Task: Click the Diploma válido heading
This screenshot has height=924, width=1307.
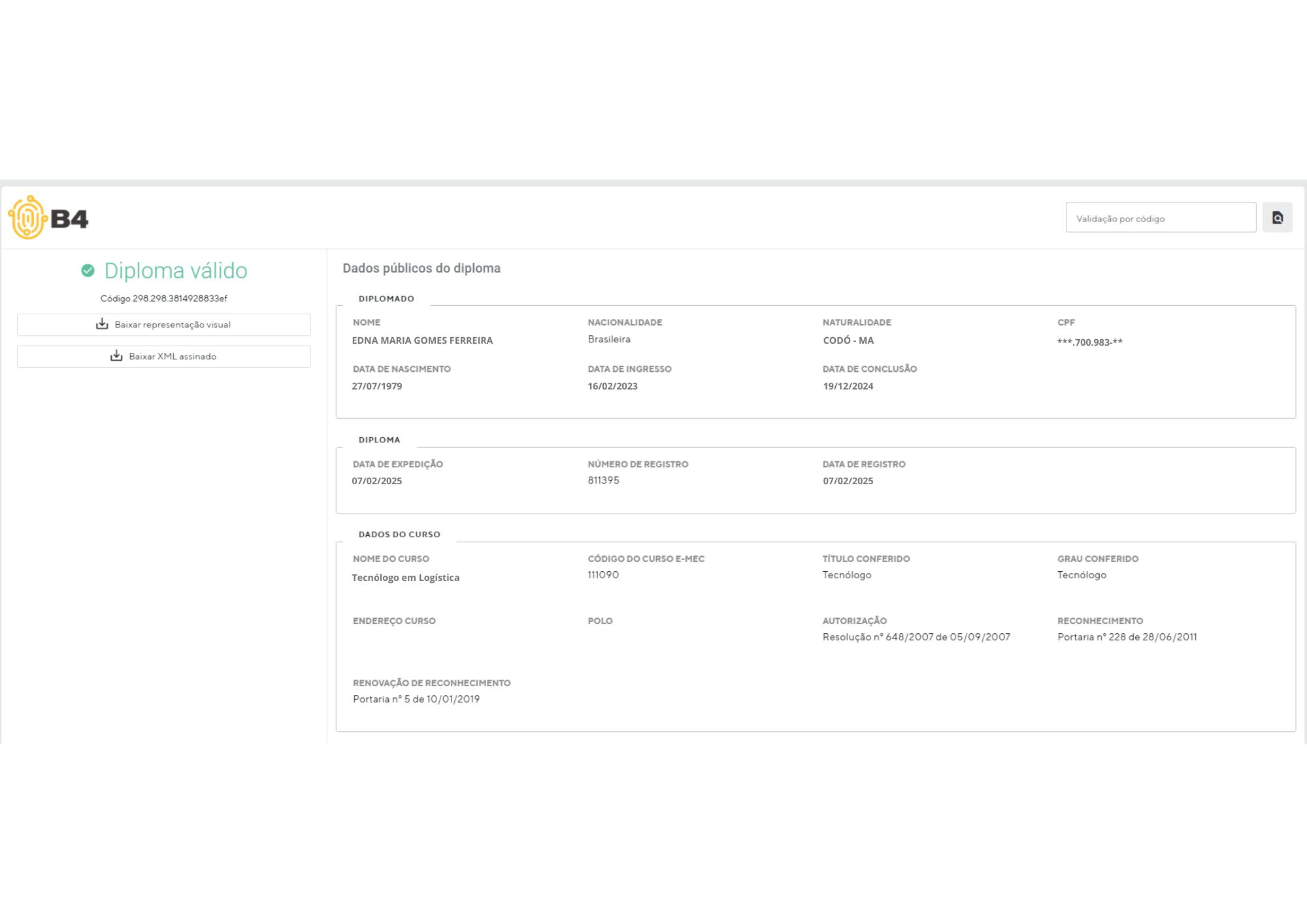Action: coord(175,271)
